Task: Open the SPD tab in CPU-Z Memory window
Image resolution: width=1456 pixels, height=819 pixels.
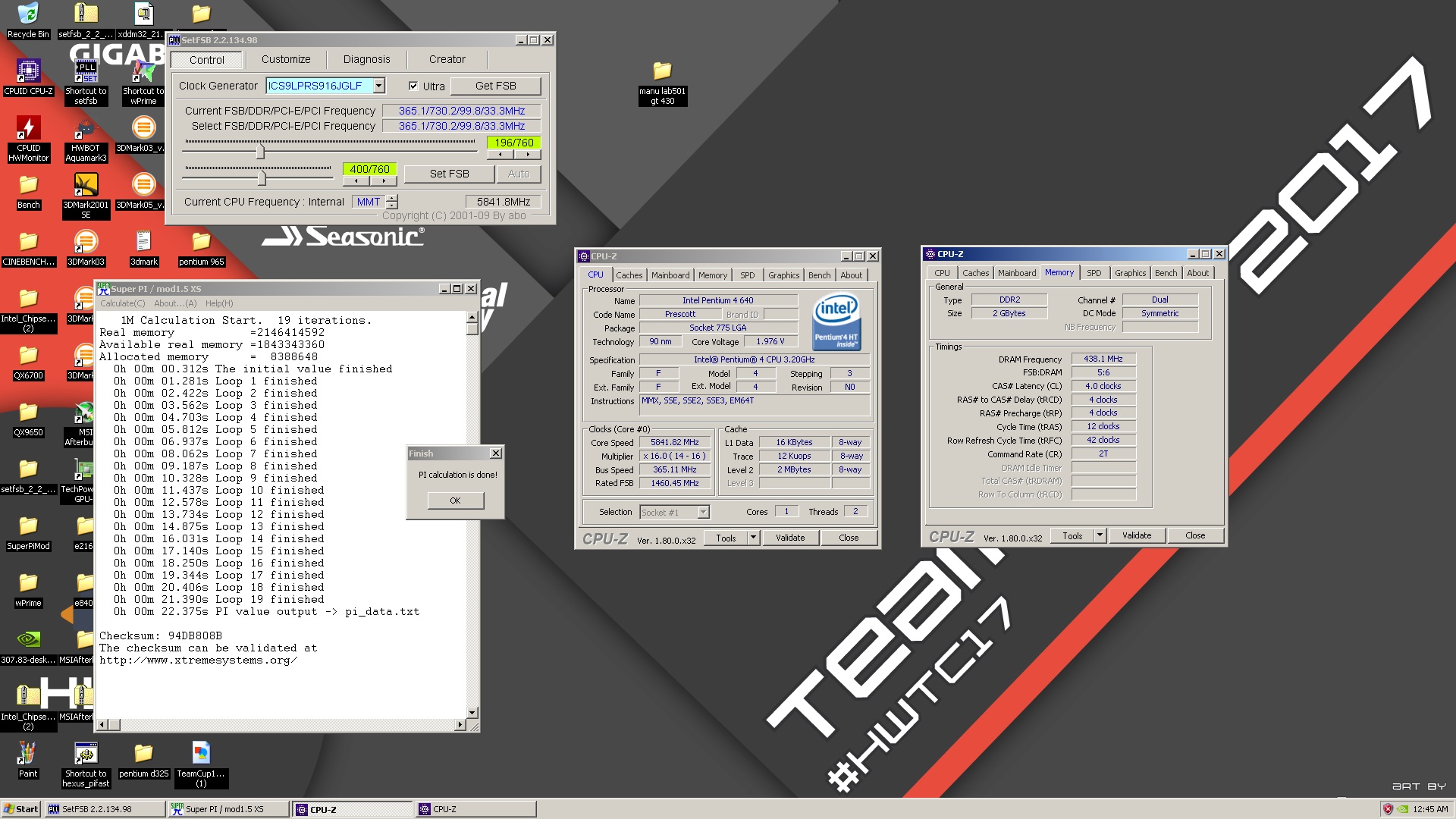Action: 1094,273
